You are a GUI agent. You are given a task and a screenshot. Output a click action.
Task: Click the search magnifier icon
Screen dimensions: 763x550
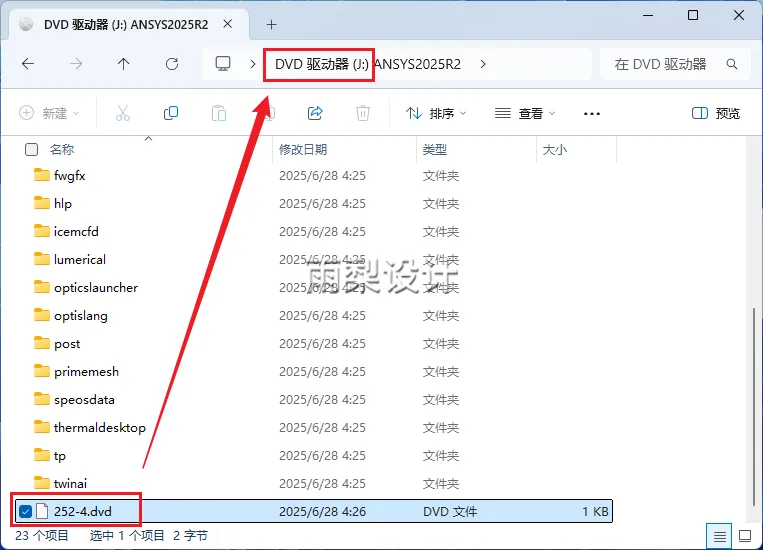click(731, 64)
